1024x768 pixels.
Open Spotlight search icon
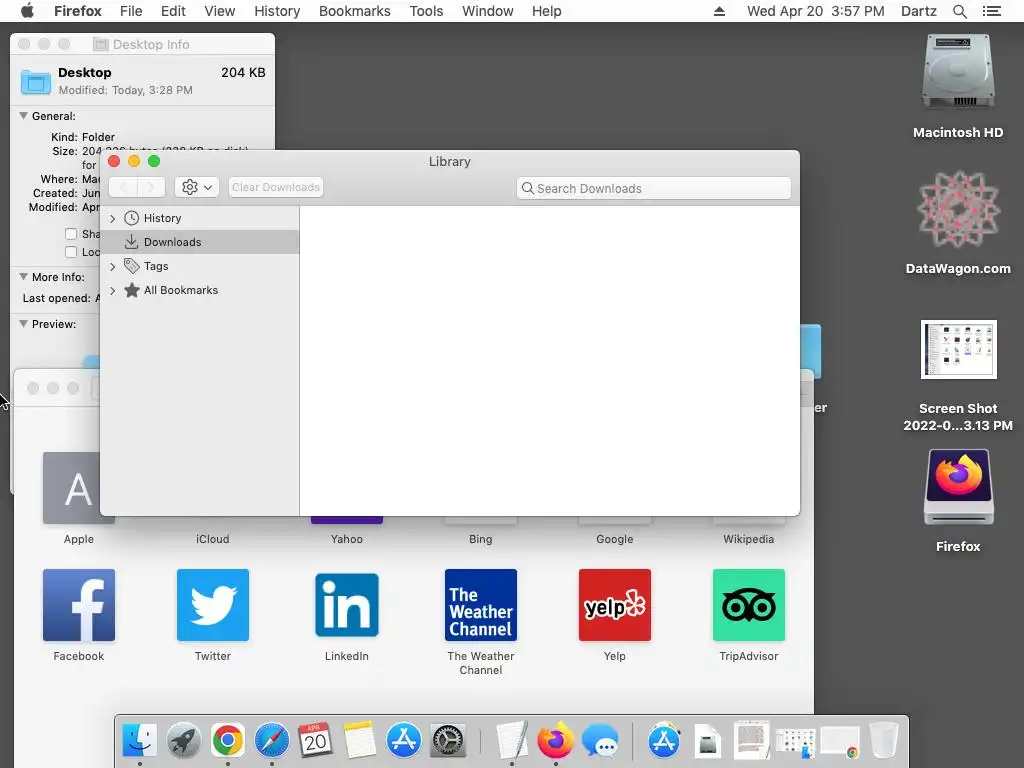tap(959, 11)
